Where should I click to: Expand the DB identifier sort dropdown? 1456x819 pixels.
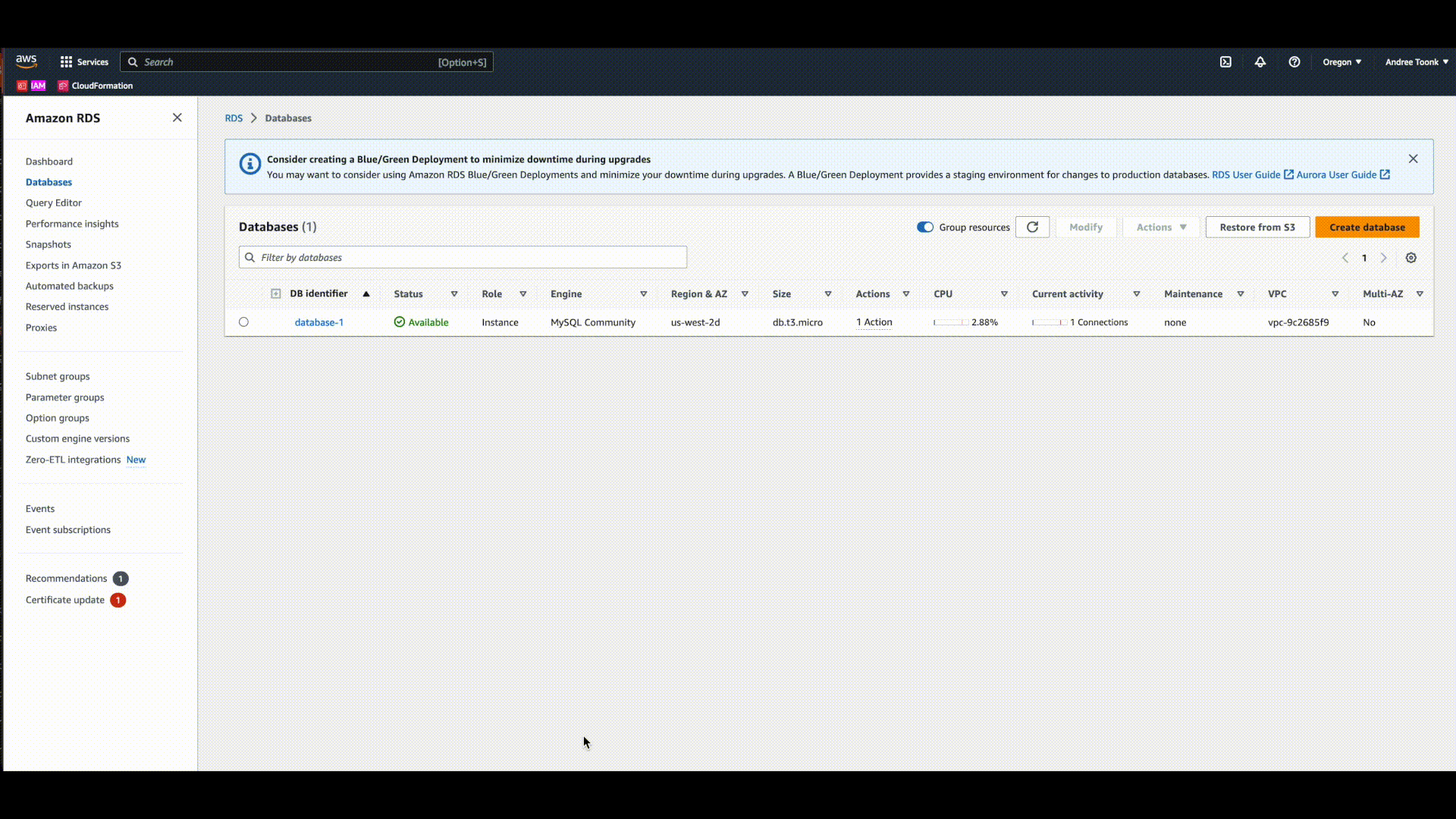pos(366,293)
